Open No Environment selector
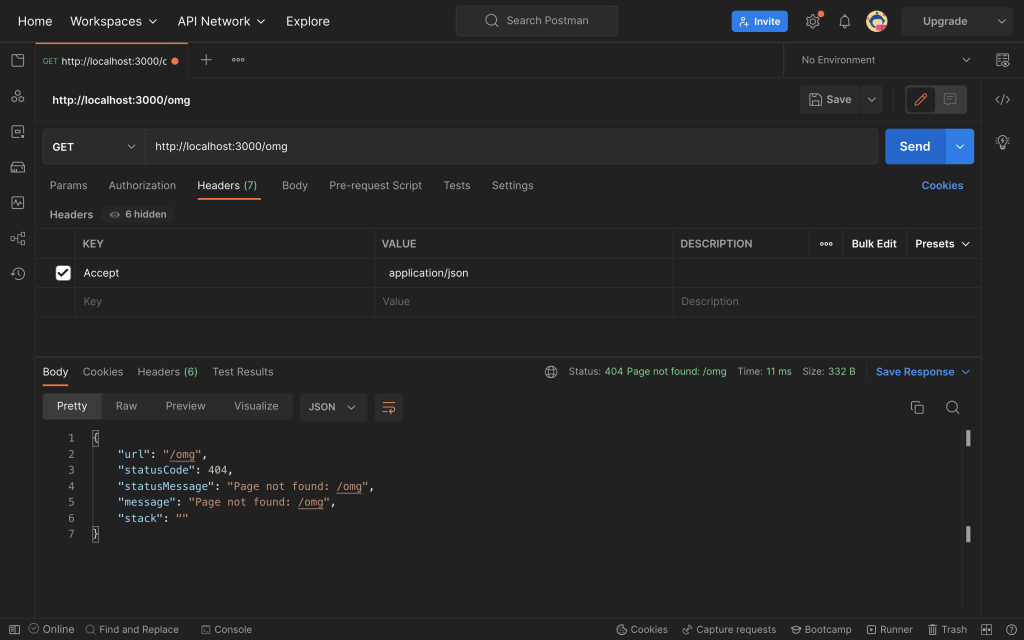 click(885, 60)
